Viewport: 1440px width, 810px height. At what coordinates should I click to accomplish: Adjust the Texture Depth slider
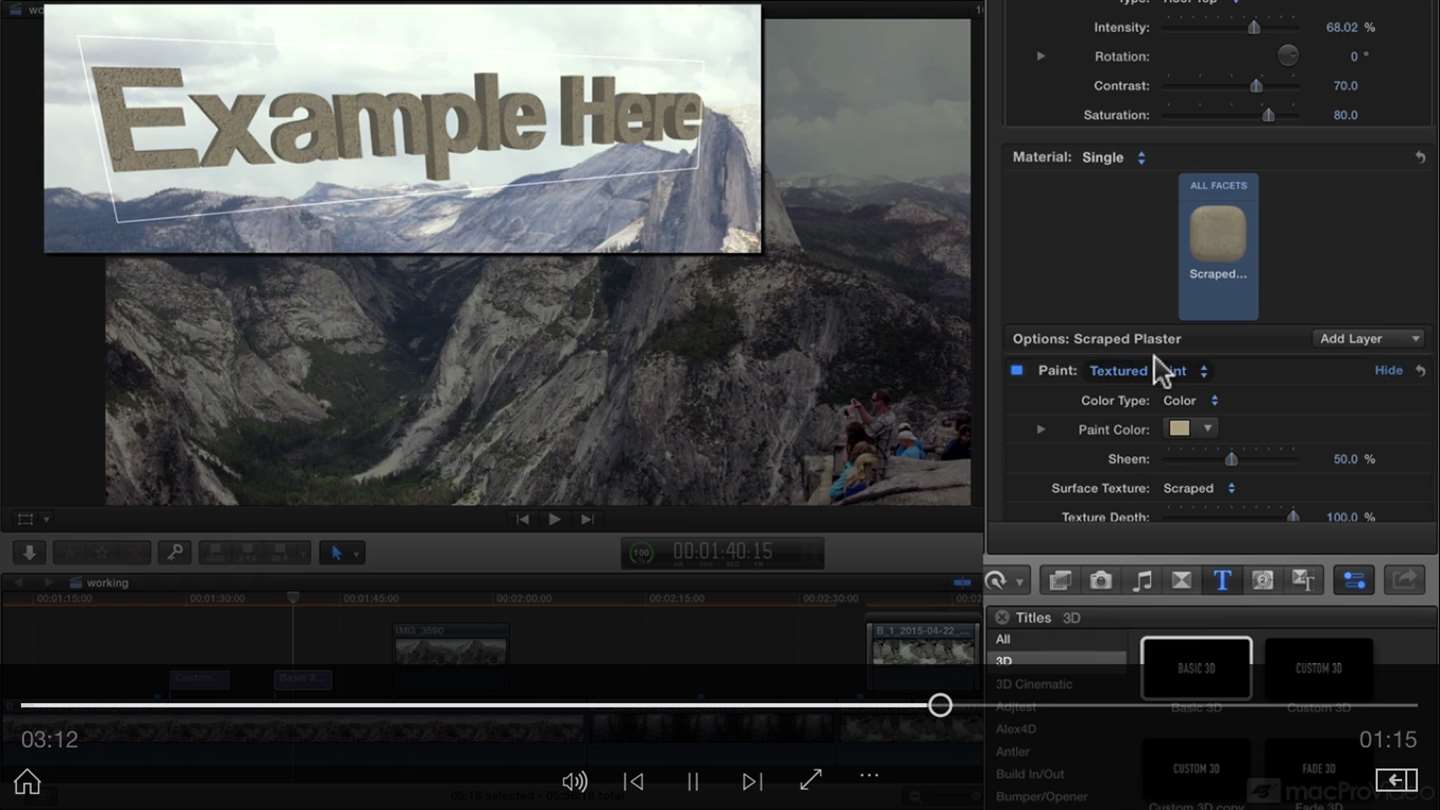tap(1292, 517)
